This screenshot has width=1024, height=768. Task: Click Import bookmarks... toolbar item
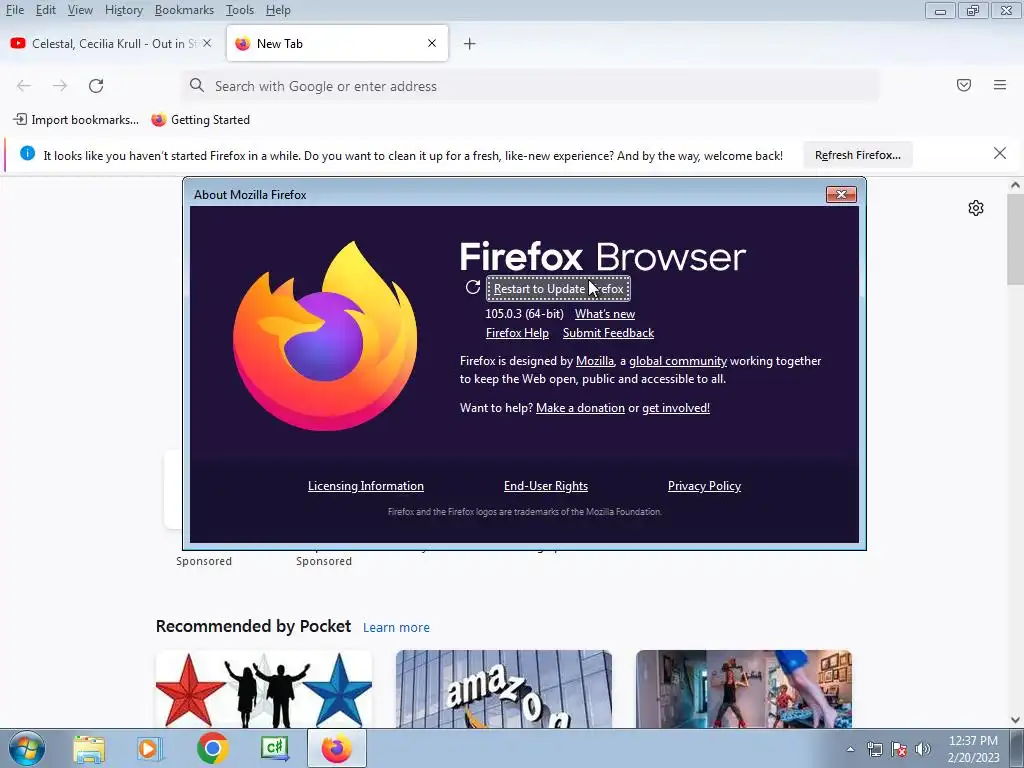(76, 120)
